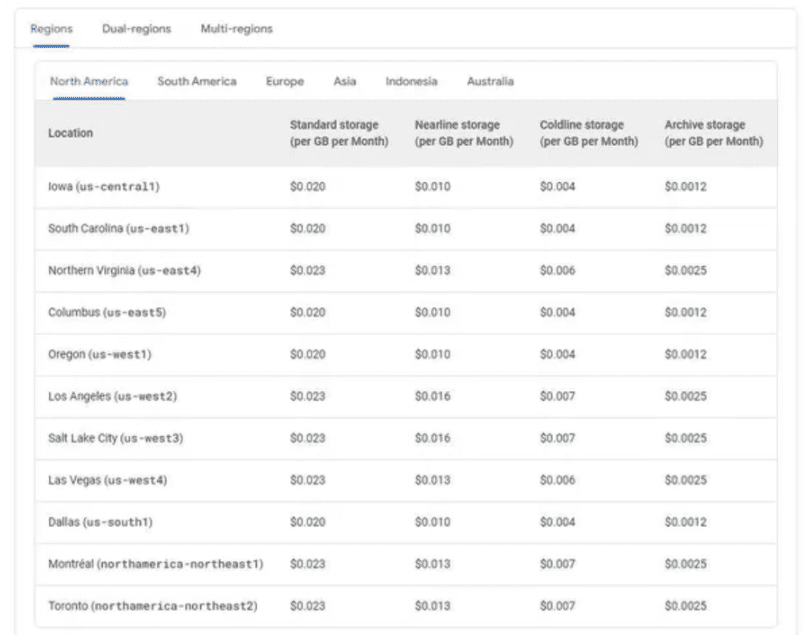The image size is (807, 637).
Task: Click Iowa nearline price $0.010
Action: click(x=433, y=187)
